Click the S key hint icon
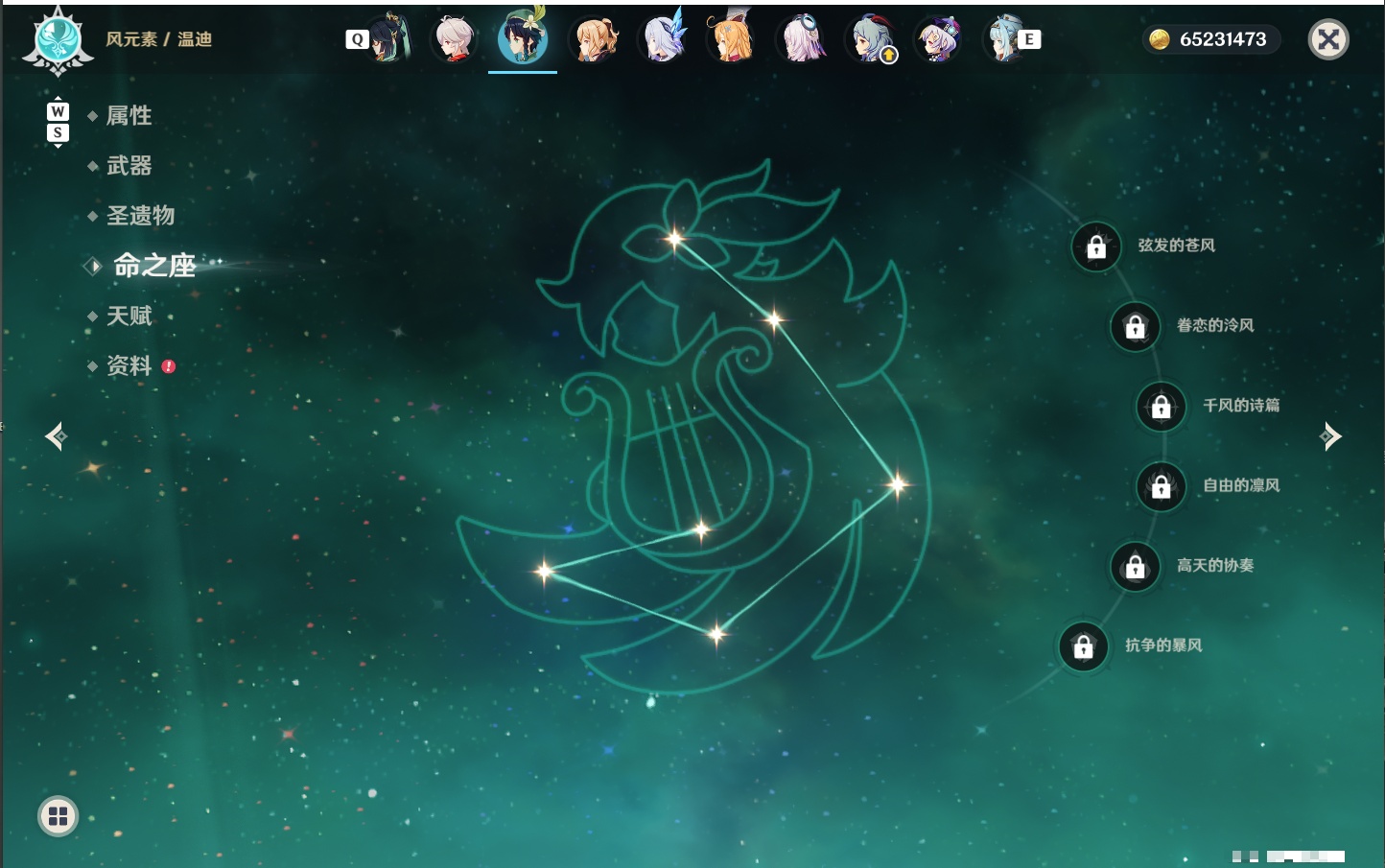 [x=58, y=132]
